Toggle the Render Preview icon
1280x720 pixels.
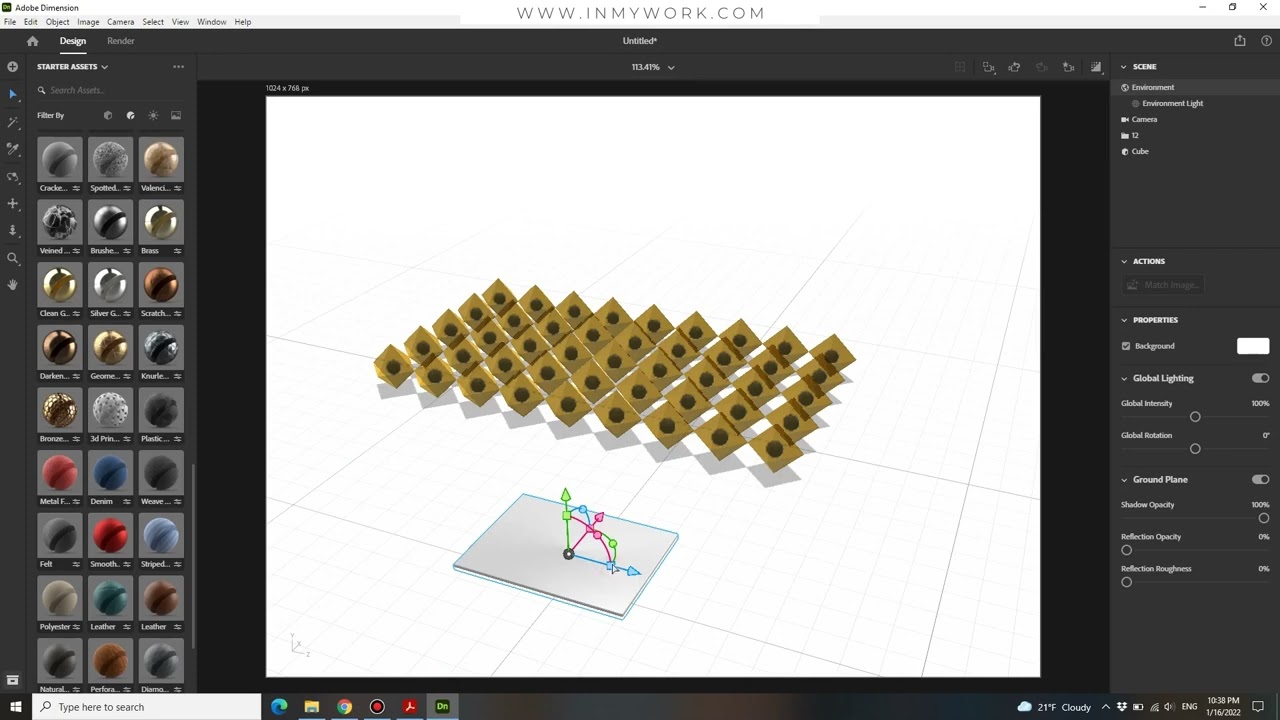coord(1096,67)
